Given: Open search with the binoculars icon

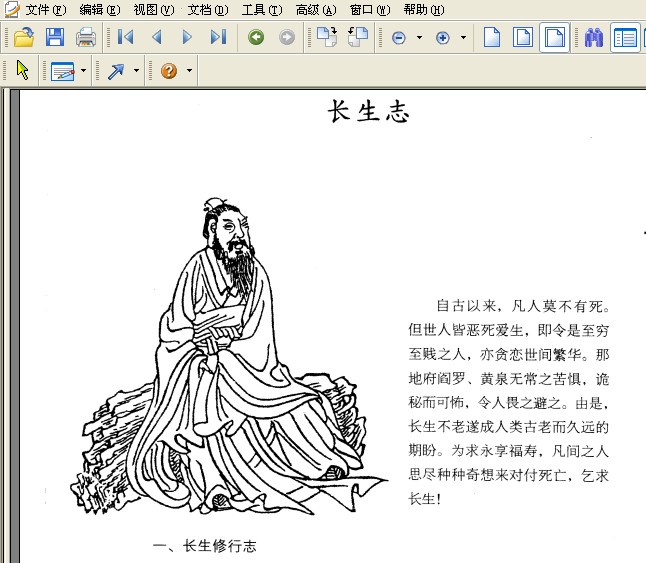Looking at the screenshot, I should 594,37.
